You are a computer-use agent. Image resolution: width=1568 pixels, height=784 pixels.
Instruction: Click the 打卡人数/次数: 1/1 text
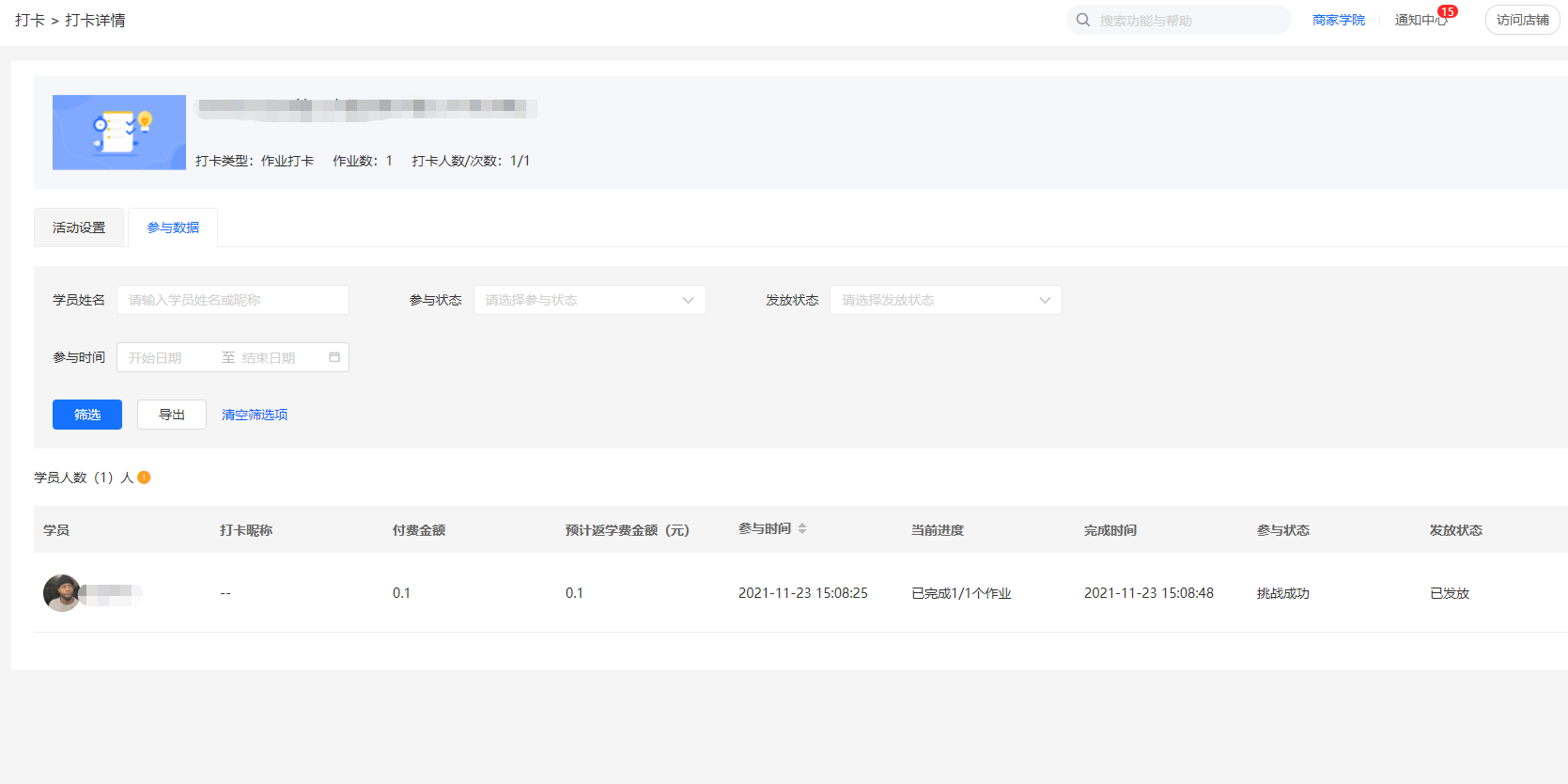471,161
